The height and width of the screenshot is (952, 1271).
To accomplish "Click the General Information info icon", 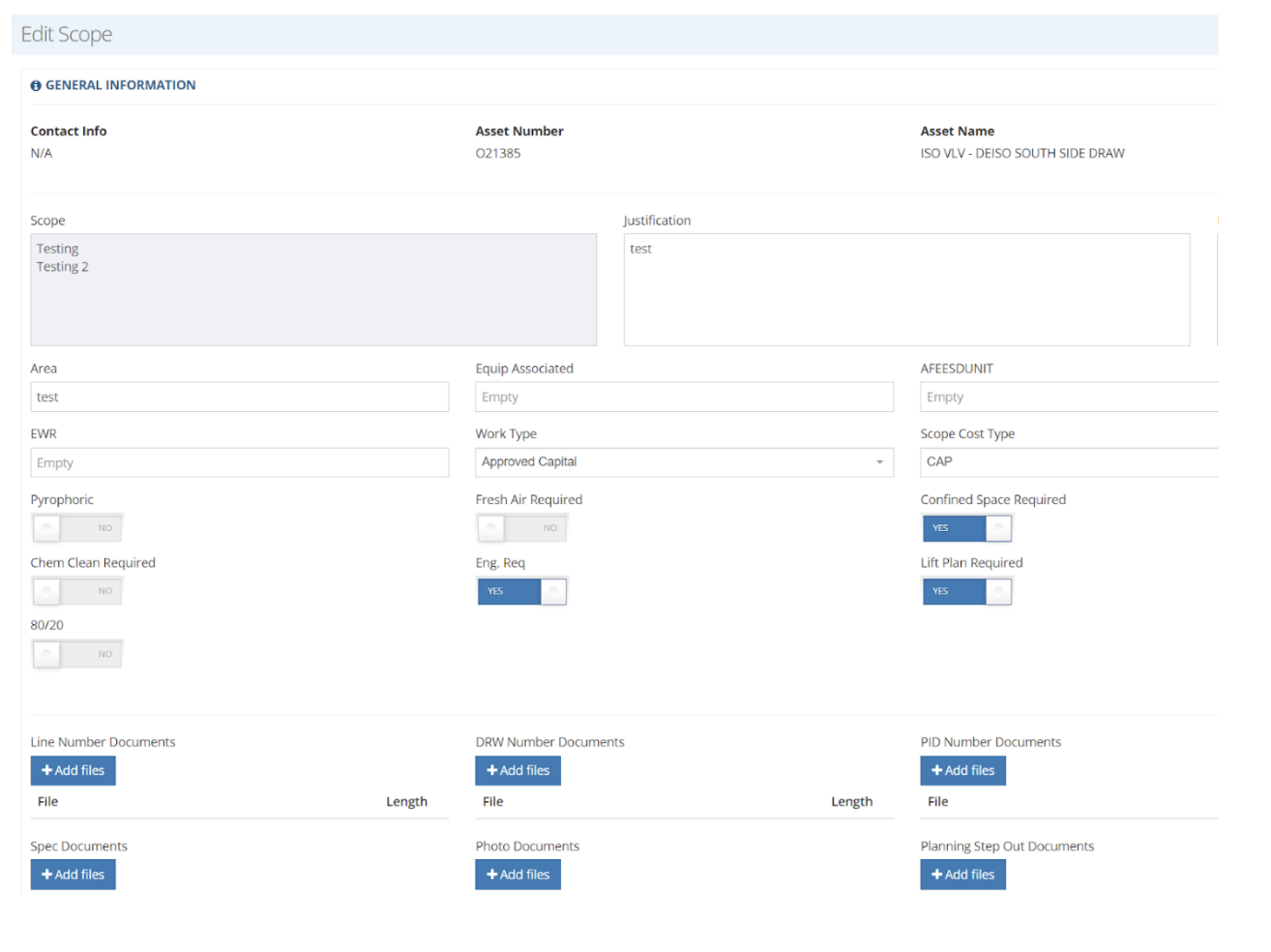I will [x=36, y=86].
